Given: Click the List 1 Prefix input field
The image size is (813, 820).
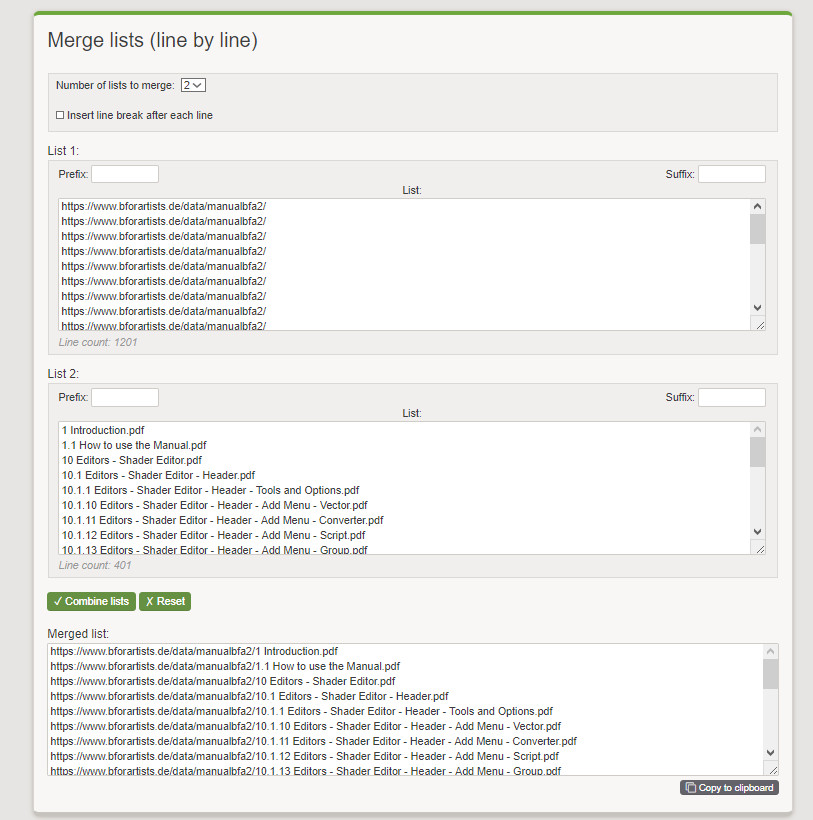Looking at the screenshot, I should point(125,174).
